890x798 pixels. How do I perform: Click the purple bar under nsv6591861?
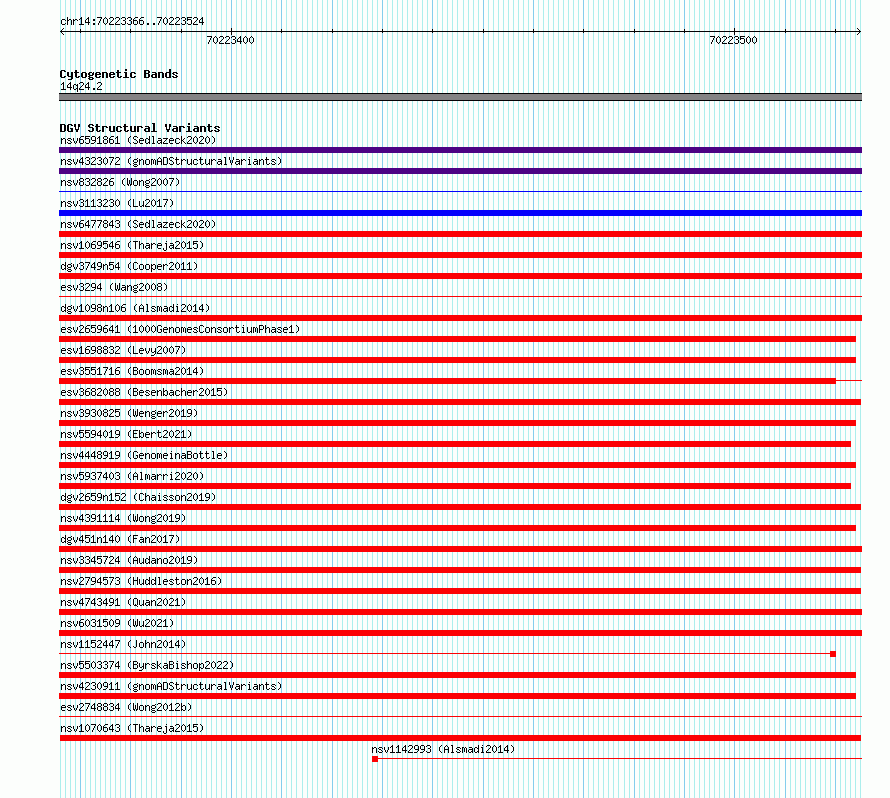point(460,150)
